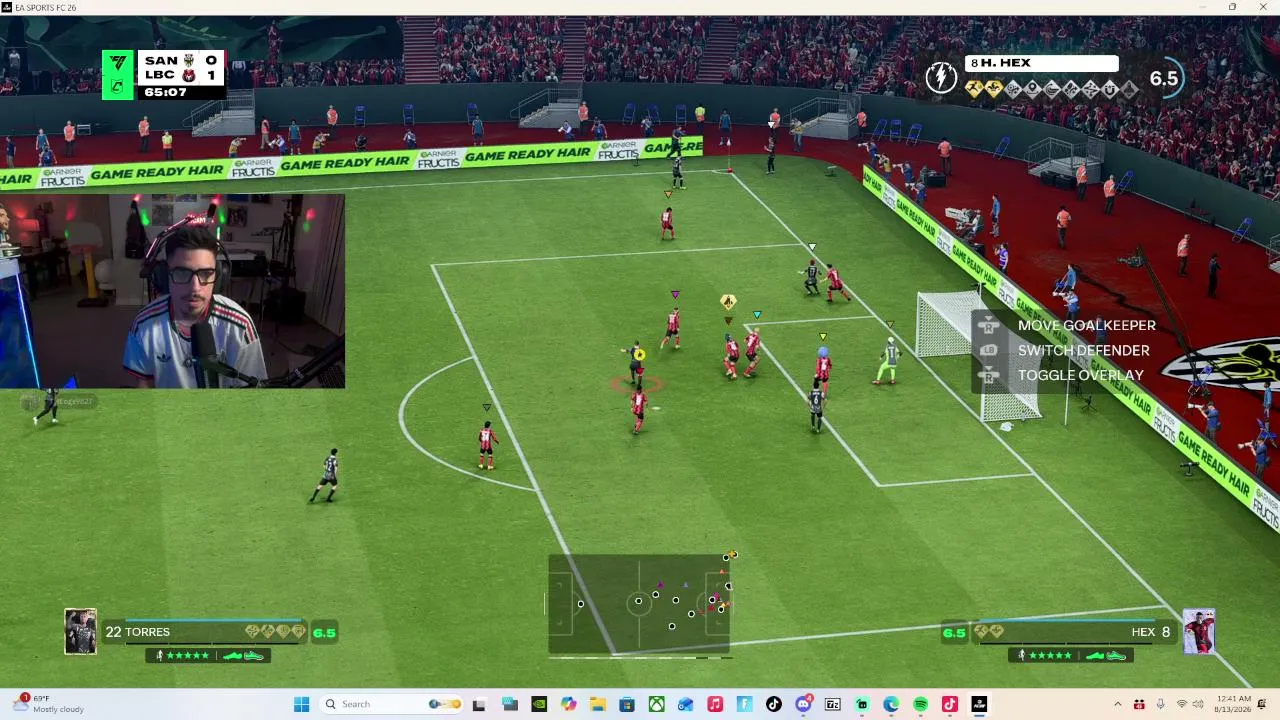Open Discord from the taskbar

point(803,704)
